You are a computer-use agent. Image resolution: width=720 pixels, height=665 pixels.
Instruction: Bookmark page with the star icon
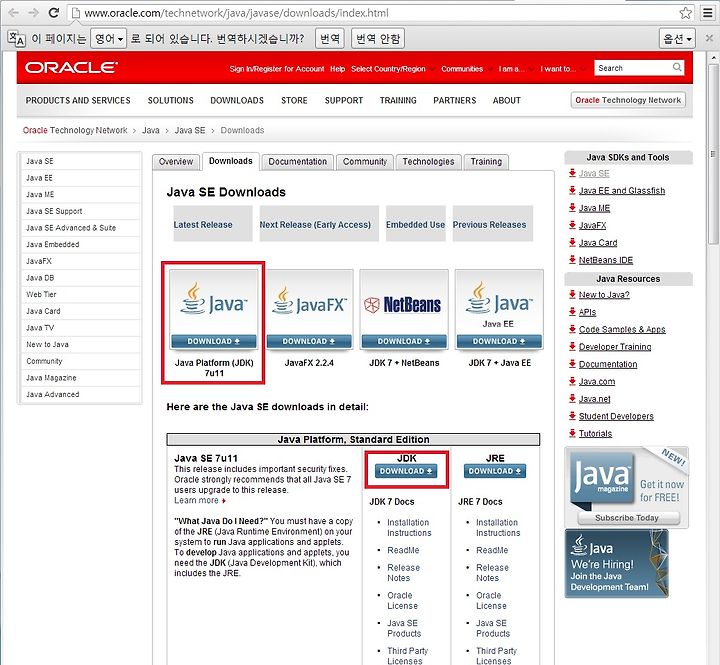tap(686, 13)
